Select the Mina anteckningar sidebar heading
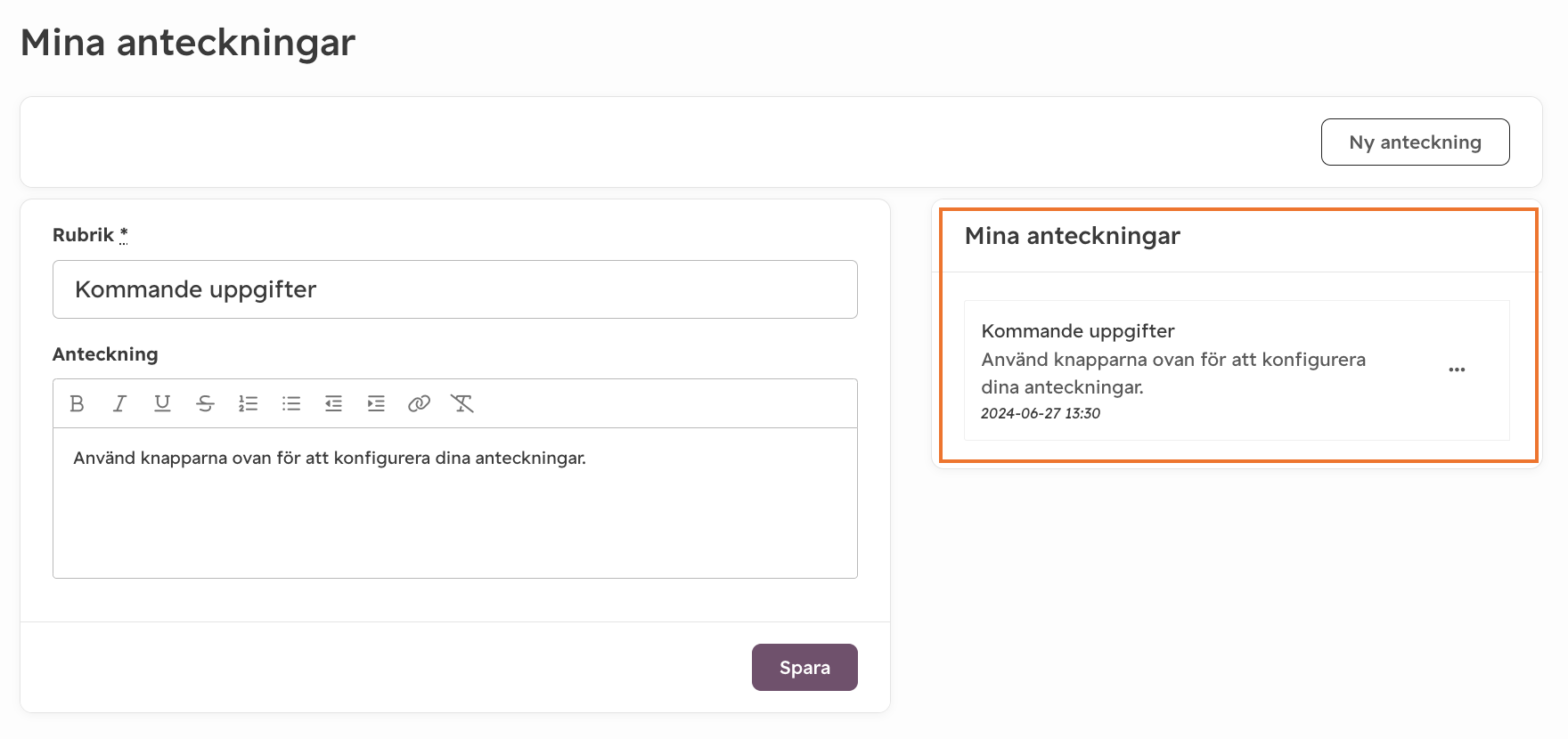 tap(1072, 236)
